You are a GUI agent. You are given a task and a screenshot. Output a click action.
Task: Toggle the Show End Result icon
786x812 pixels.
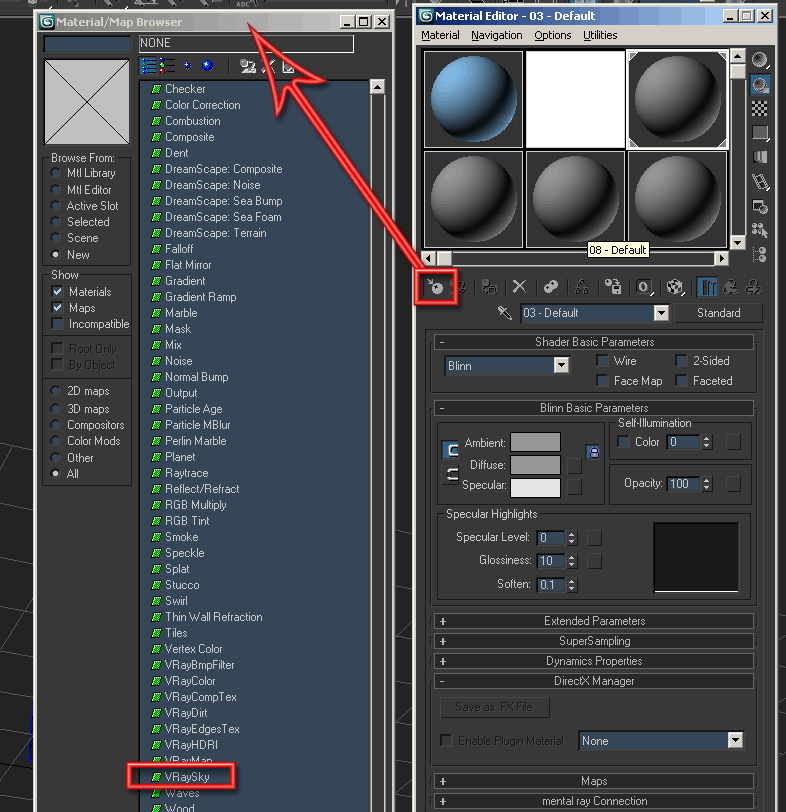pyautogui.click(x=707, y=286)
